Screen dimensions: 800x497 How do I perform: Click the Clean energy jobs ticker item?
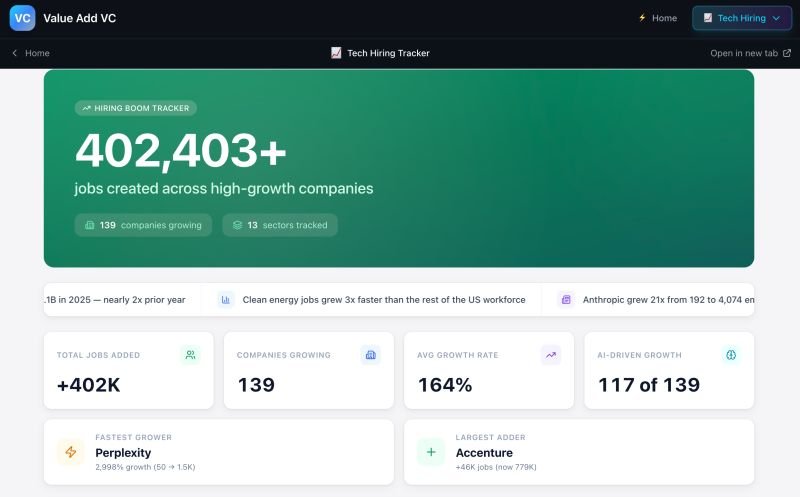click(371, 300)
